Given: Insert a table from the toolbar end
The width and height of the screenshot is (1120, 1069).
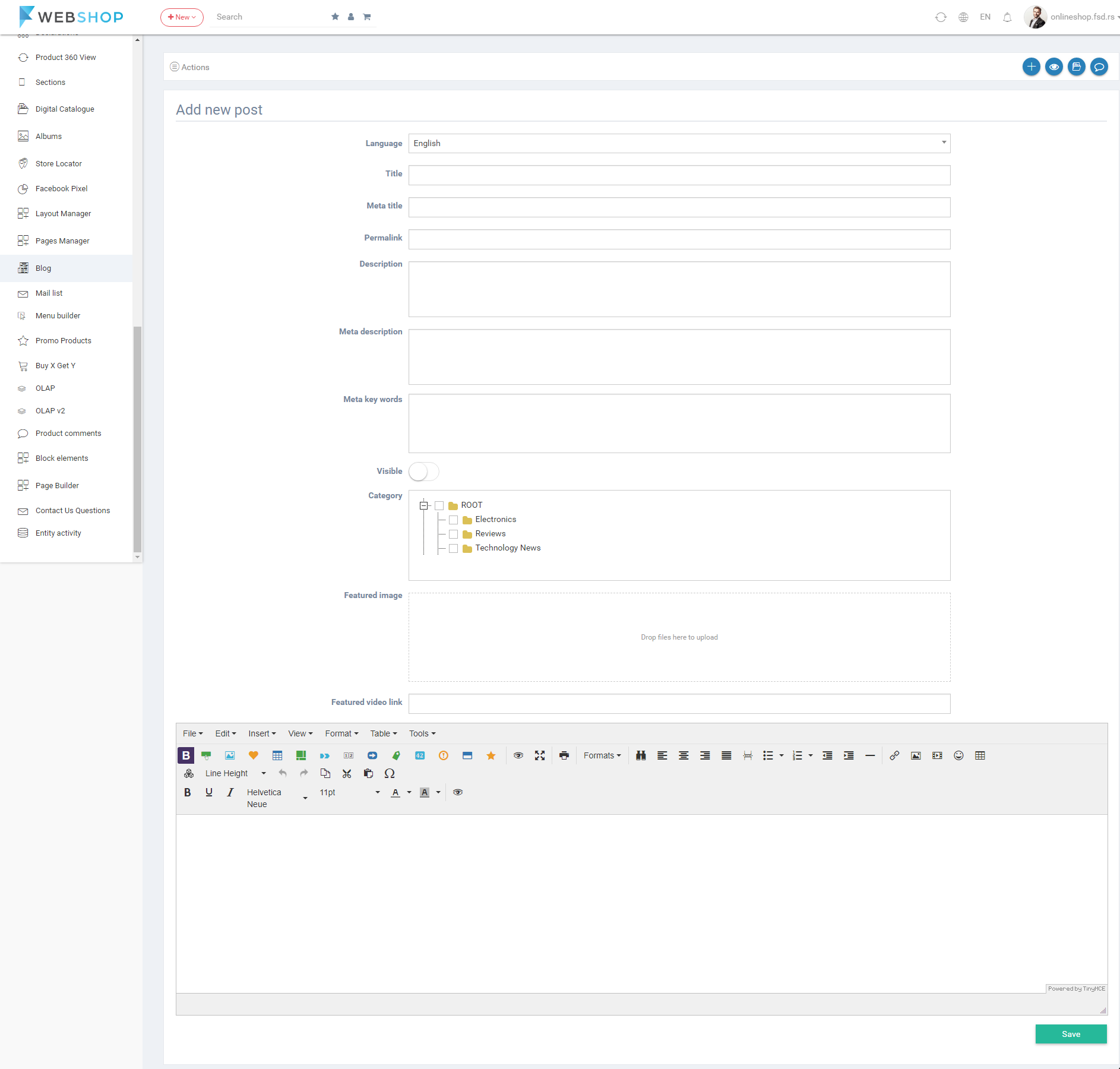Looking at the screenshot, I should 980,755.
